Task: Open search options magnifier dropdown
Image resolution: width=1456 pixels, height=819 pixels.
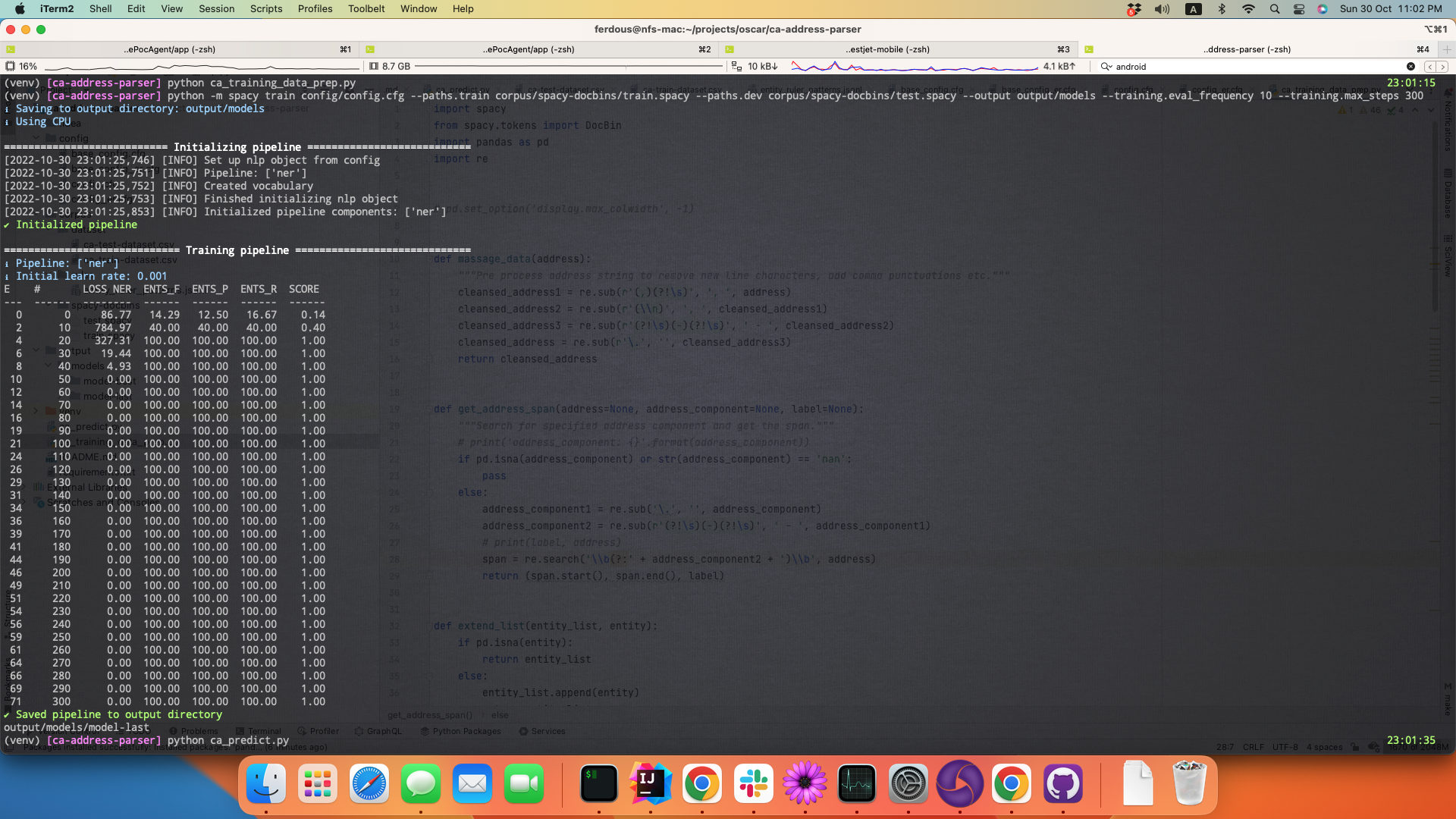Action: coord(1107,67)
